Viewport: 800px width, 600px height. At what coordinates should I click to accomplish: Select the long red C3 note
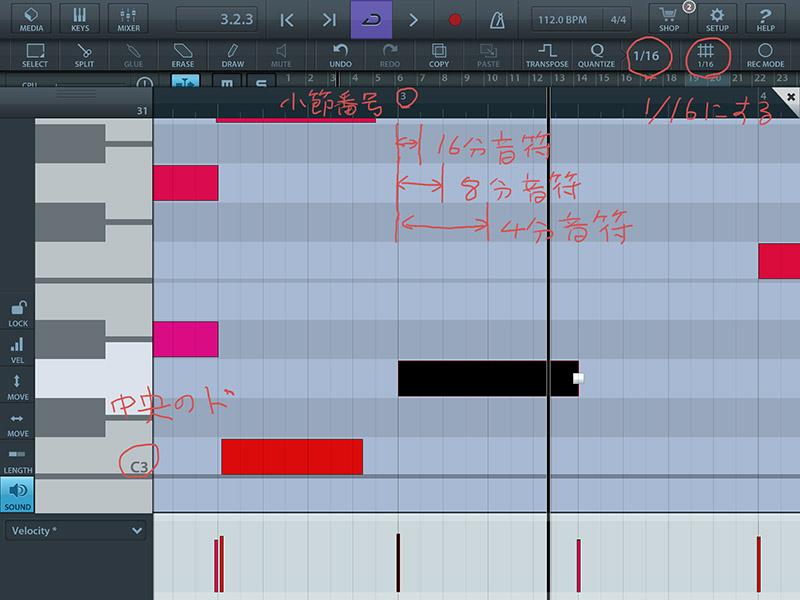point(292,457)
